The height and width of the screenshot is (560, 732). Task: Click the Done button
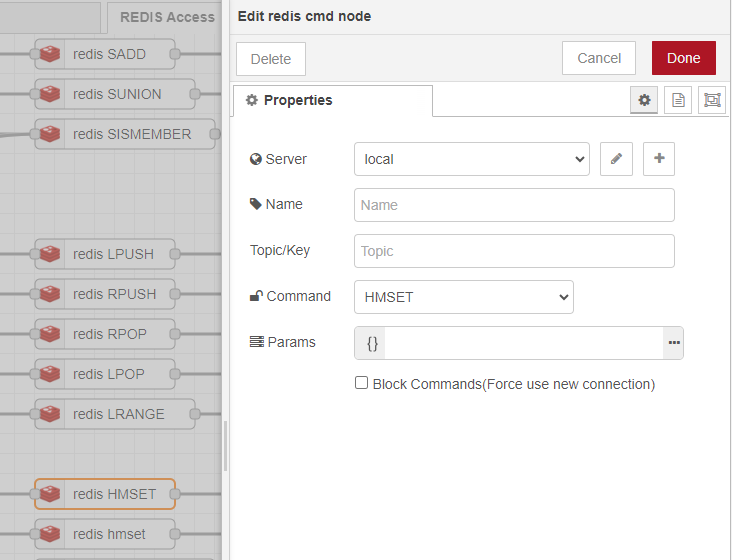click(684, 58)
